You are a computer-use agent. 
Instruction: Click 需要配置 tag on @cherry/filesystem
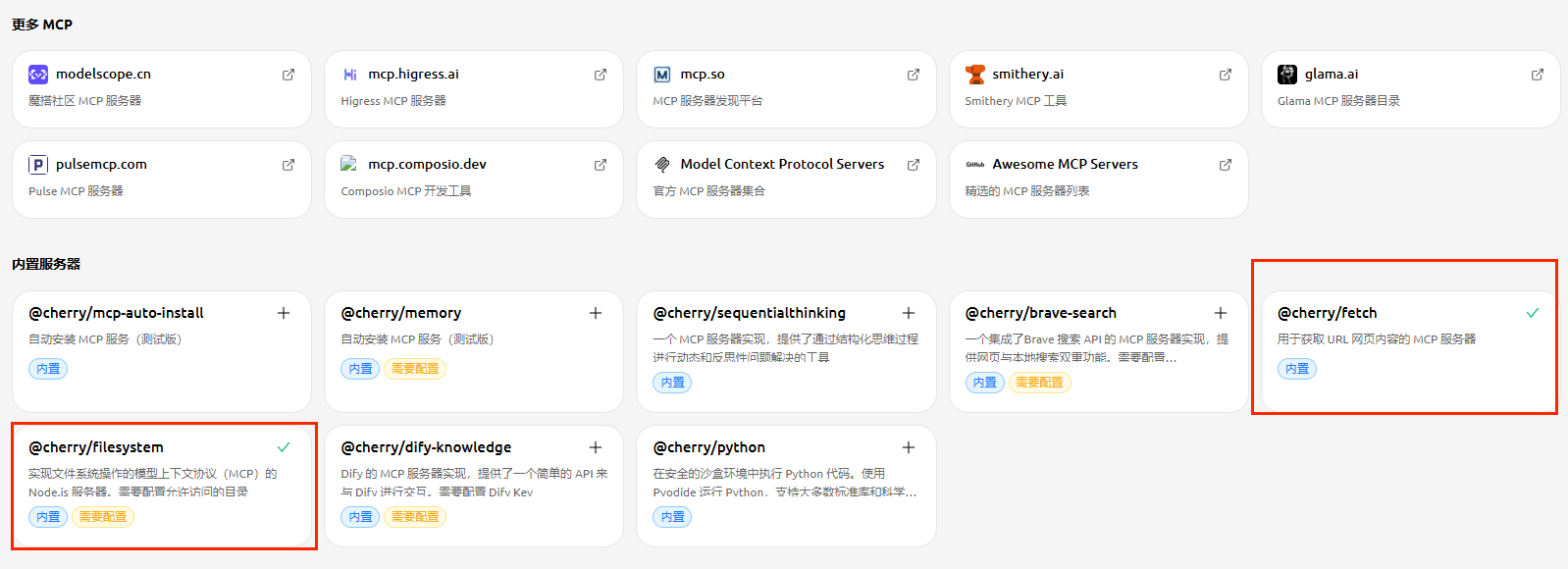point(103,517)
